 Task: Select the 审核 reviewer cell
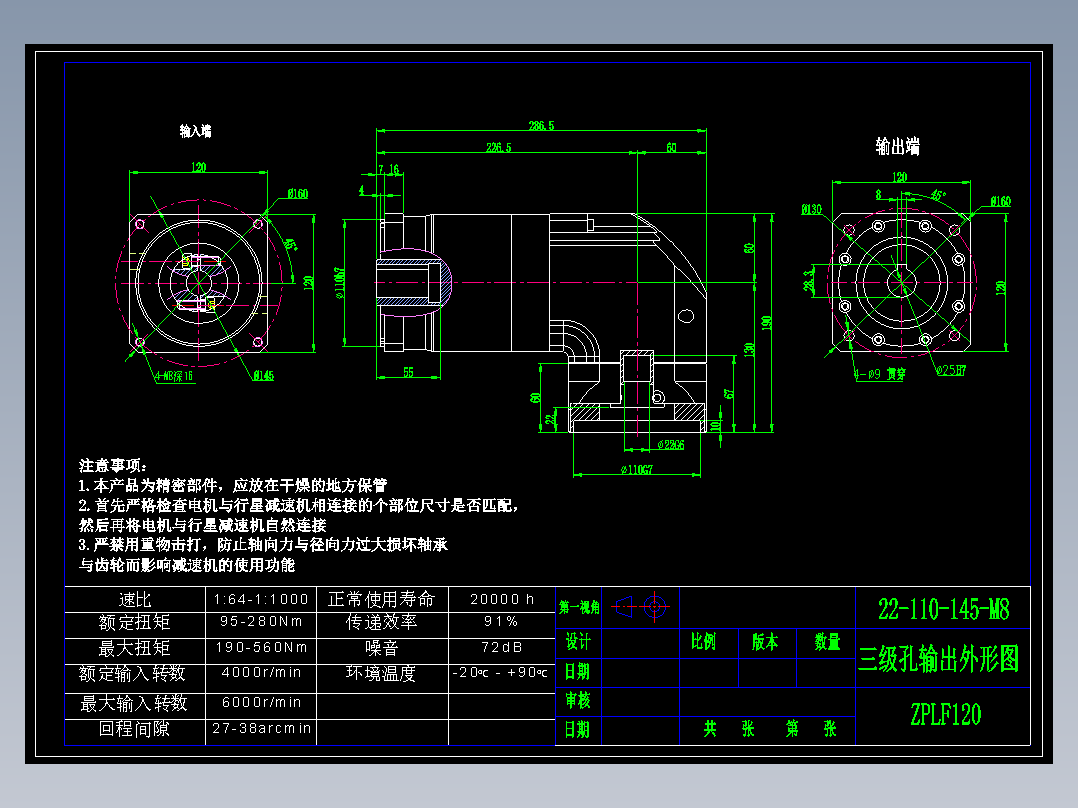[580, 698]
